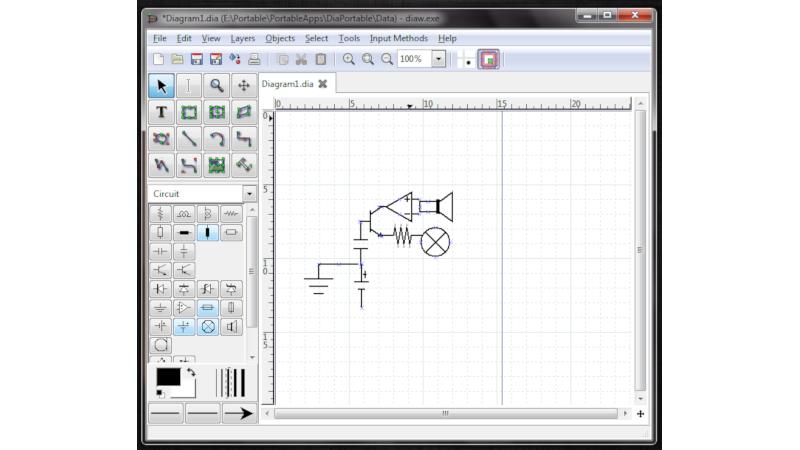Open the zoom percentage dropdown

pyautogui.click(x=438, y=59)
